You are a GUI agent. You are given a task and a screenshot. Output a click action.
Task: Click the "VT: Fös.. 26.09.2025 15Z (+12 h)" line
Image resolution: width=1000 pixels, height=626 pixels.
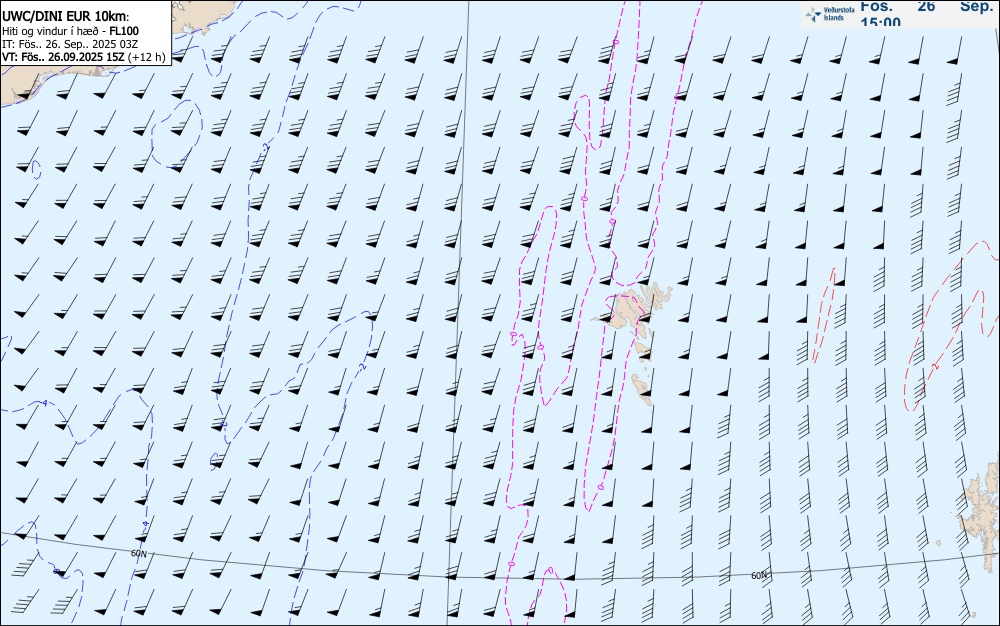coord(84,57)
